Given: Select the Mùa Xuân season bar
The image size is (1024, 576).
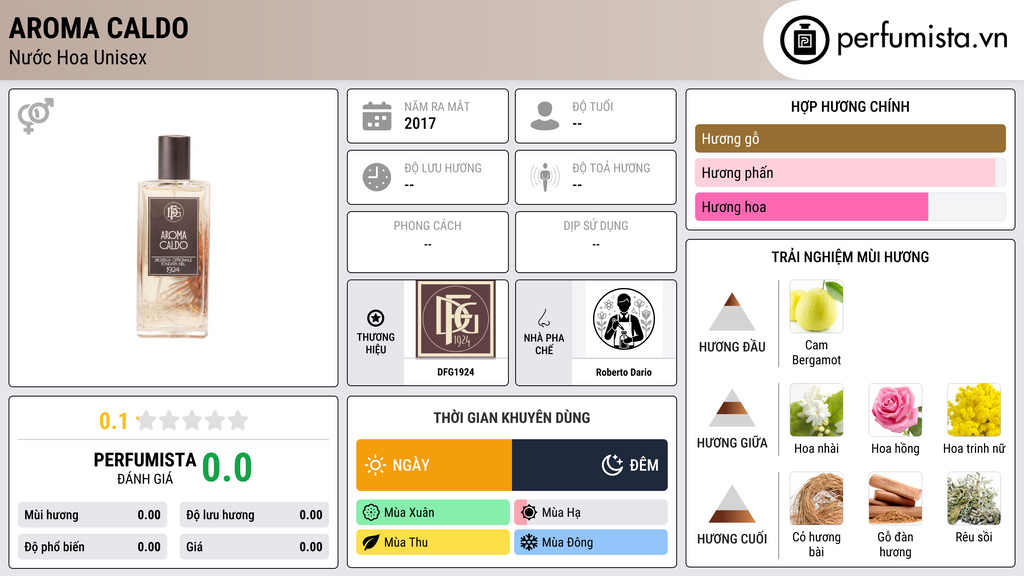Looking at the screenshot, I should [x=433, y=513].
